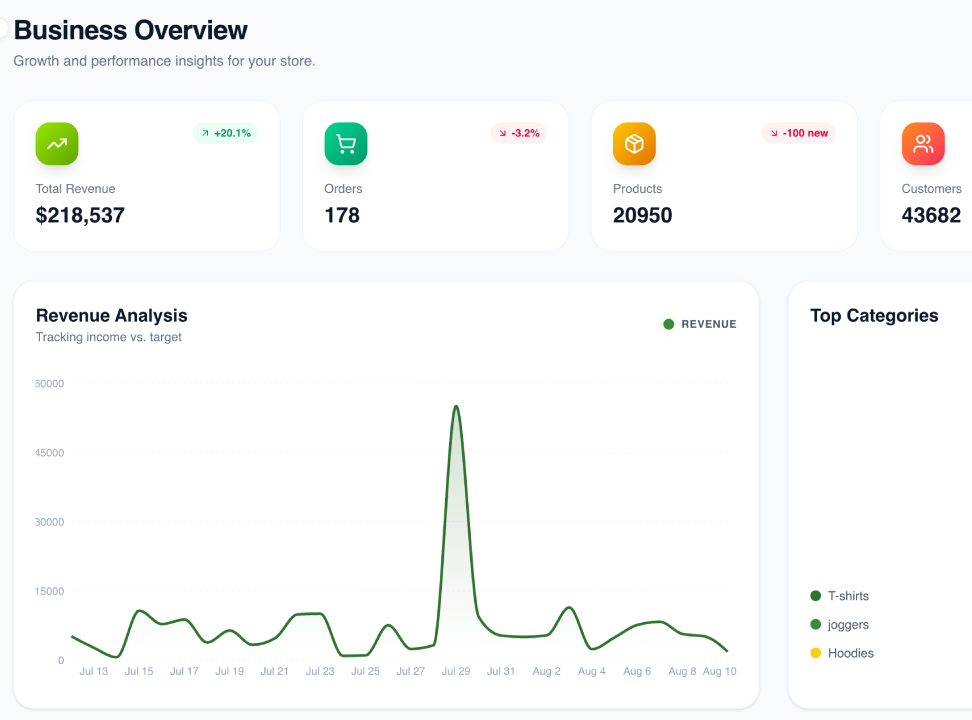Screen dimensions: 972x720
Task: Click the Customers people icon
Action: (923, 144)
